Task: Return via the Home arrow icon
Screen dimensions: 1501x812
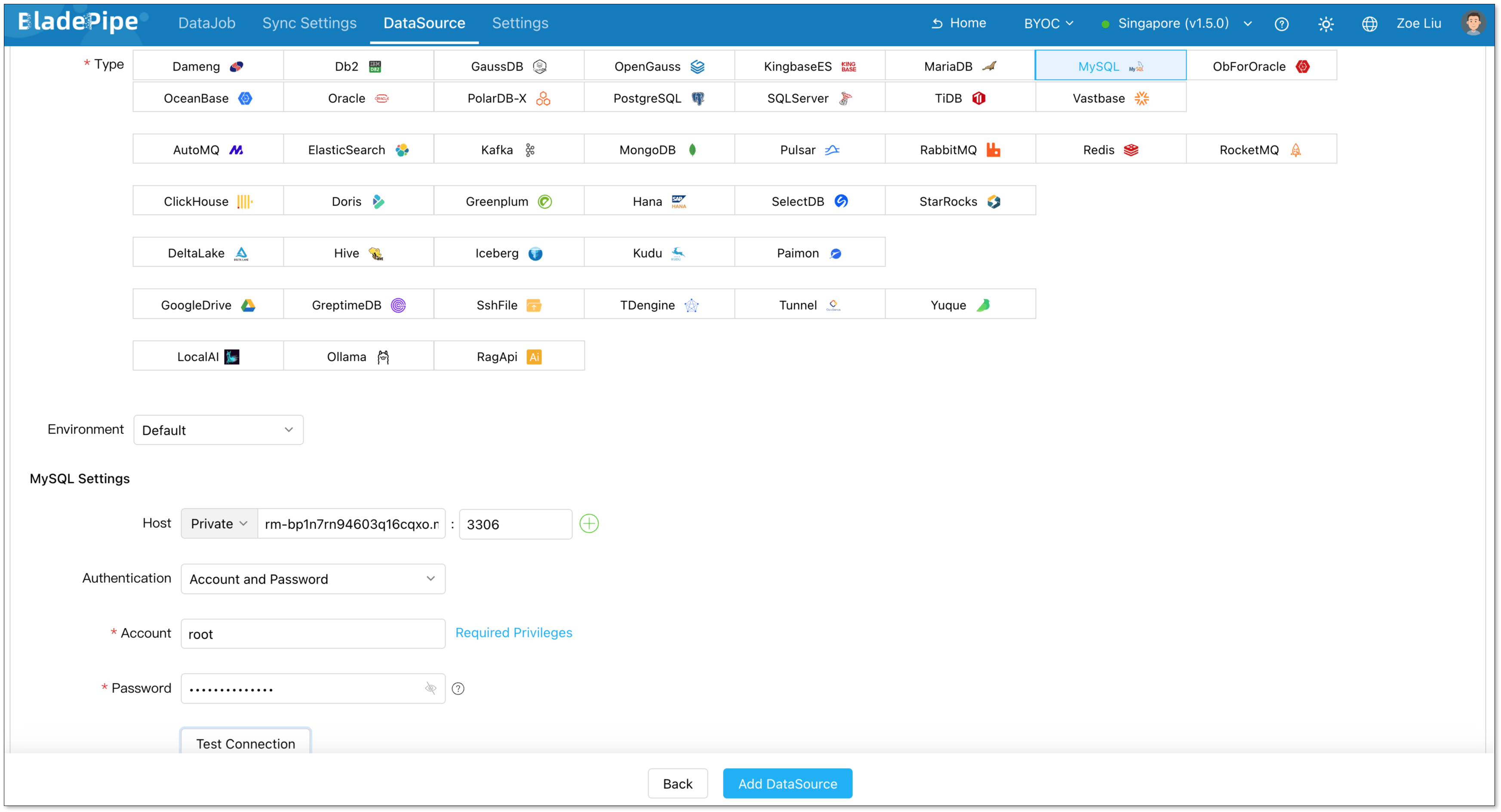Action: coord(958,23)
